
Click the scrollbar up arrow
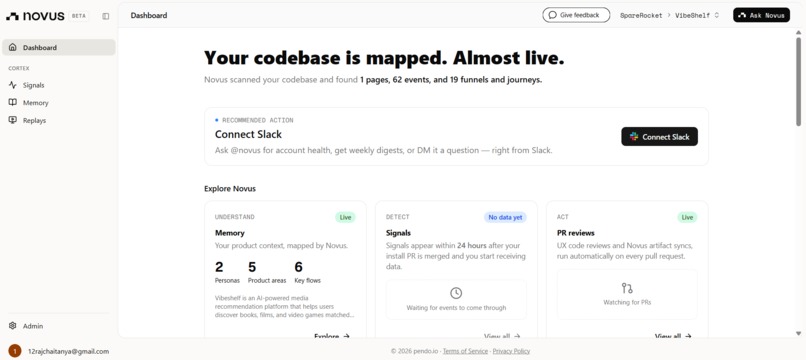point(798,32)
